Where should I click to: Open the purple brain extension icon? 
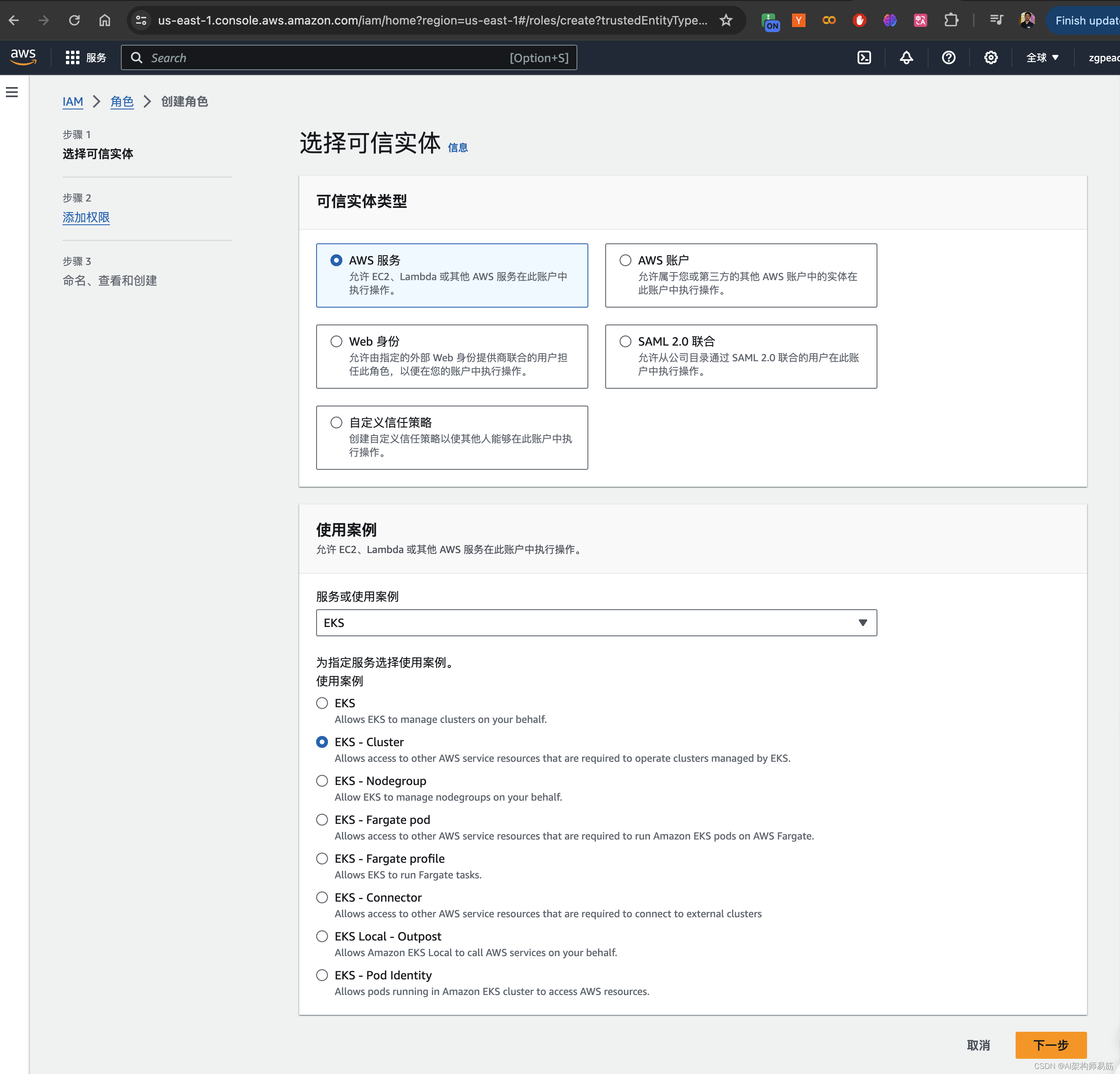890,21
